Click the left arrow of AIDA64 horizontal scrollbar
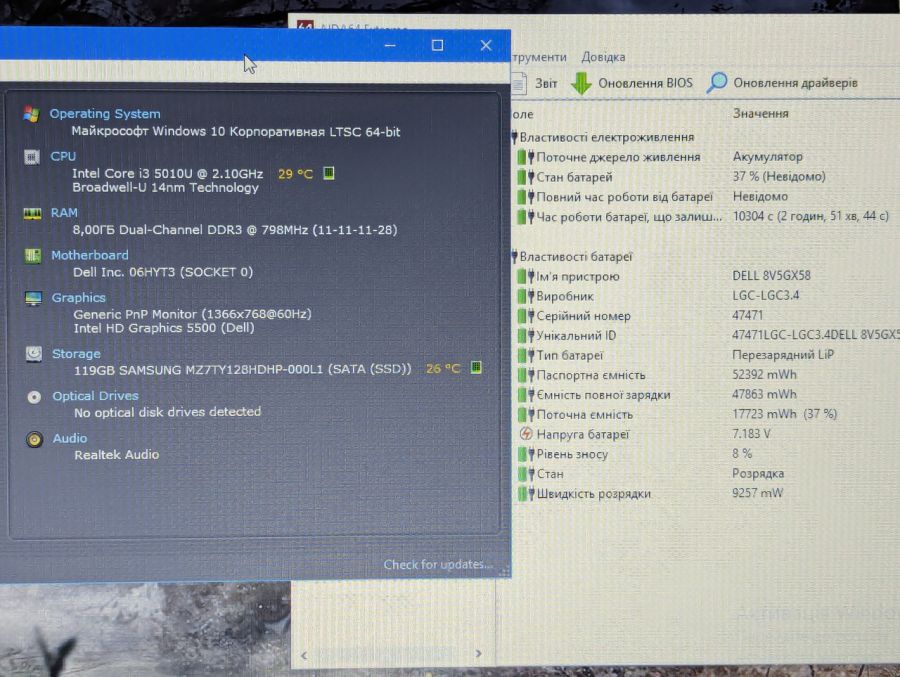 [304, 655]
